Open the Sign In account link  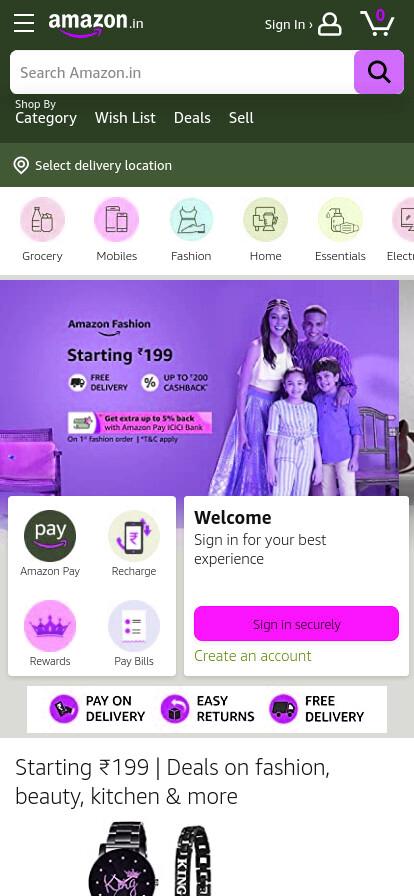coord(303,25)
